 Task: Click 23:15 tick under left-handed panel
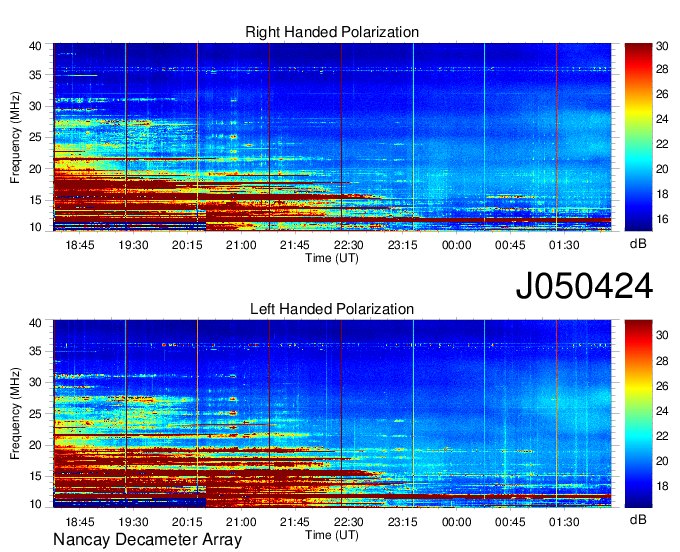(402, 522)
